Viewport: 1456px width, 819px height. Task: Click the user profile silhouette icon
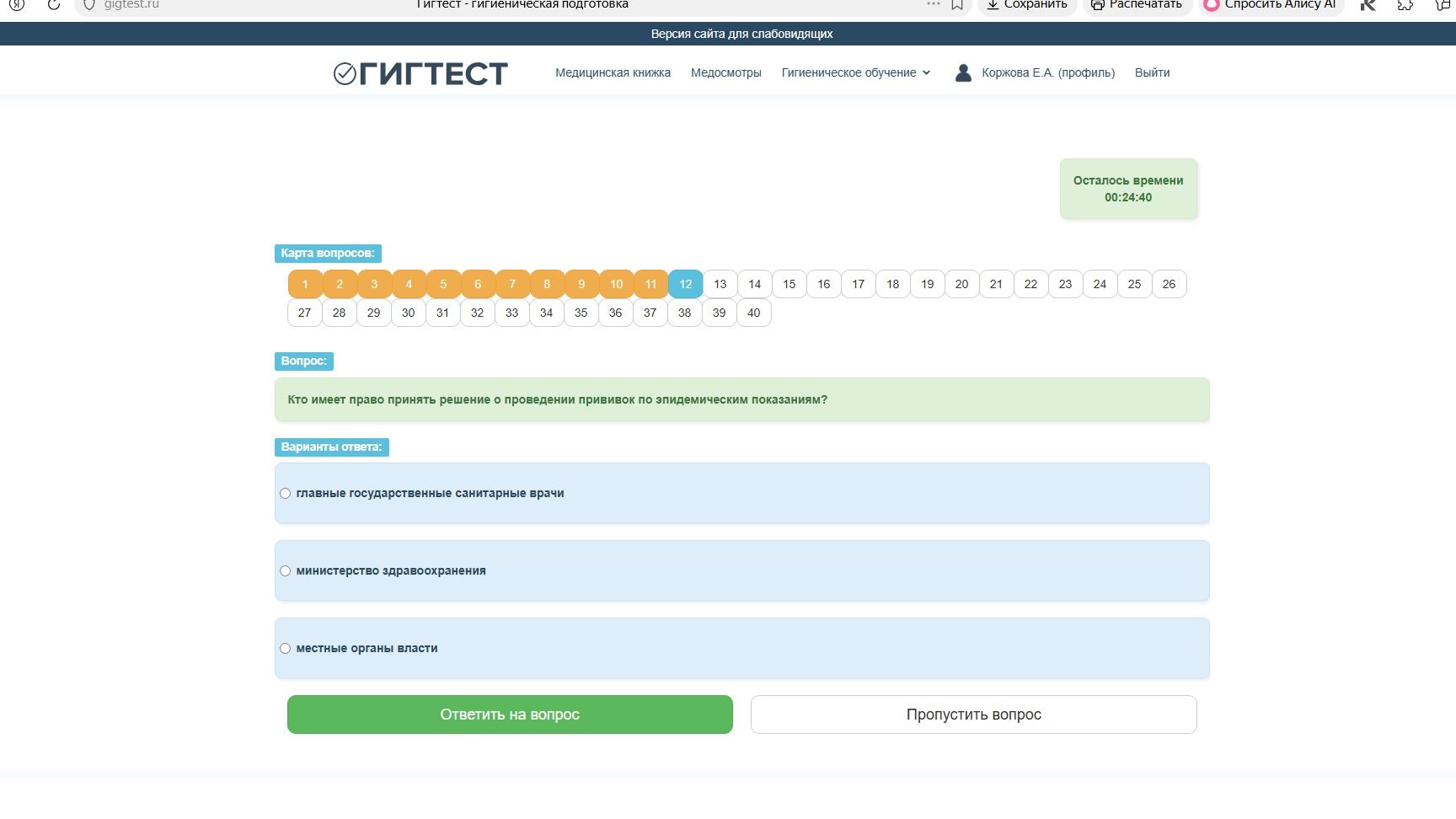click(x=963, y=72)
